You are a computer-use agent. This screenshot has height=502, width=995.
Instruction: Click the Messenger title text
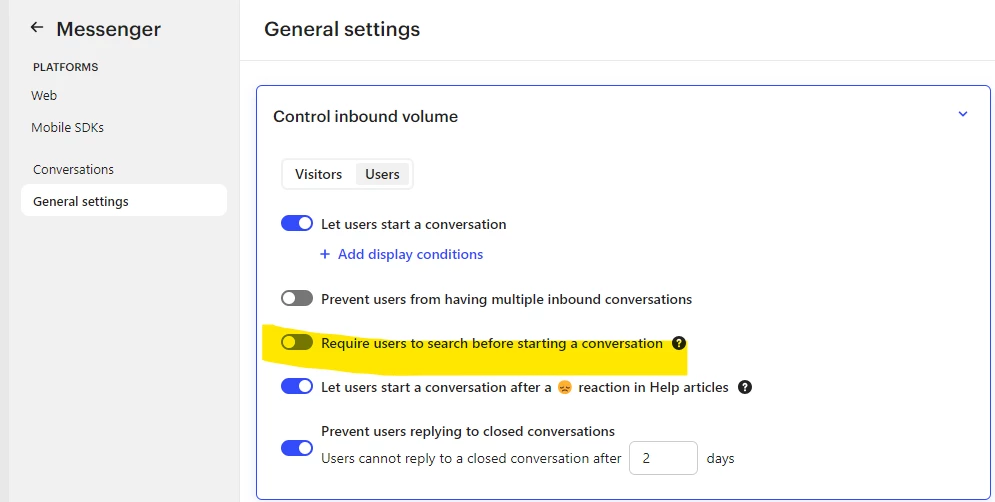109,29
